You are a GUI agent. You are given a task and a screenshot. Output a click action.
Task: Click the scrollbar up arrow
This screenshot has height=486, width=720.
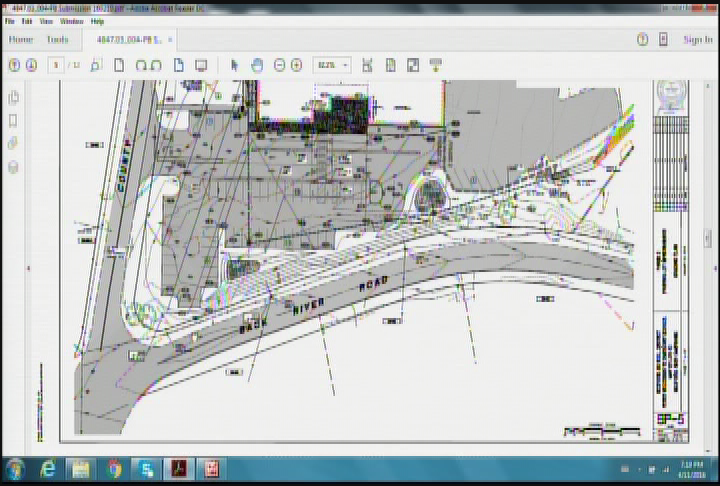(708, 86)
